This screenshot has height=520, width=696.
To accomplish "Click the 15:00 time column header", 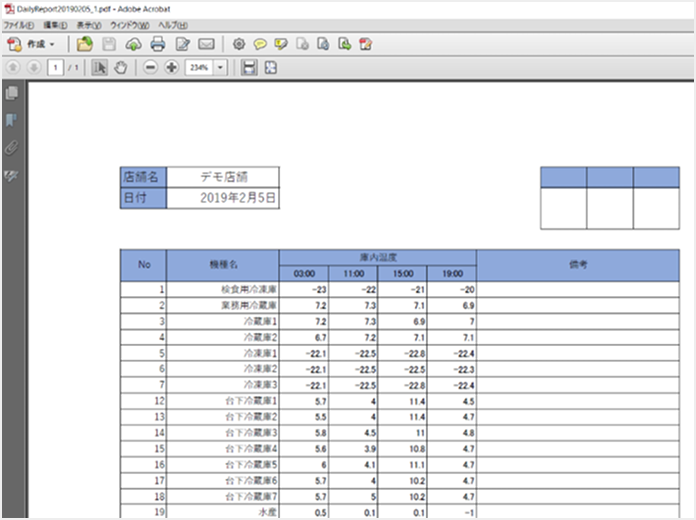I will [403, 274].
